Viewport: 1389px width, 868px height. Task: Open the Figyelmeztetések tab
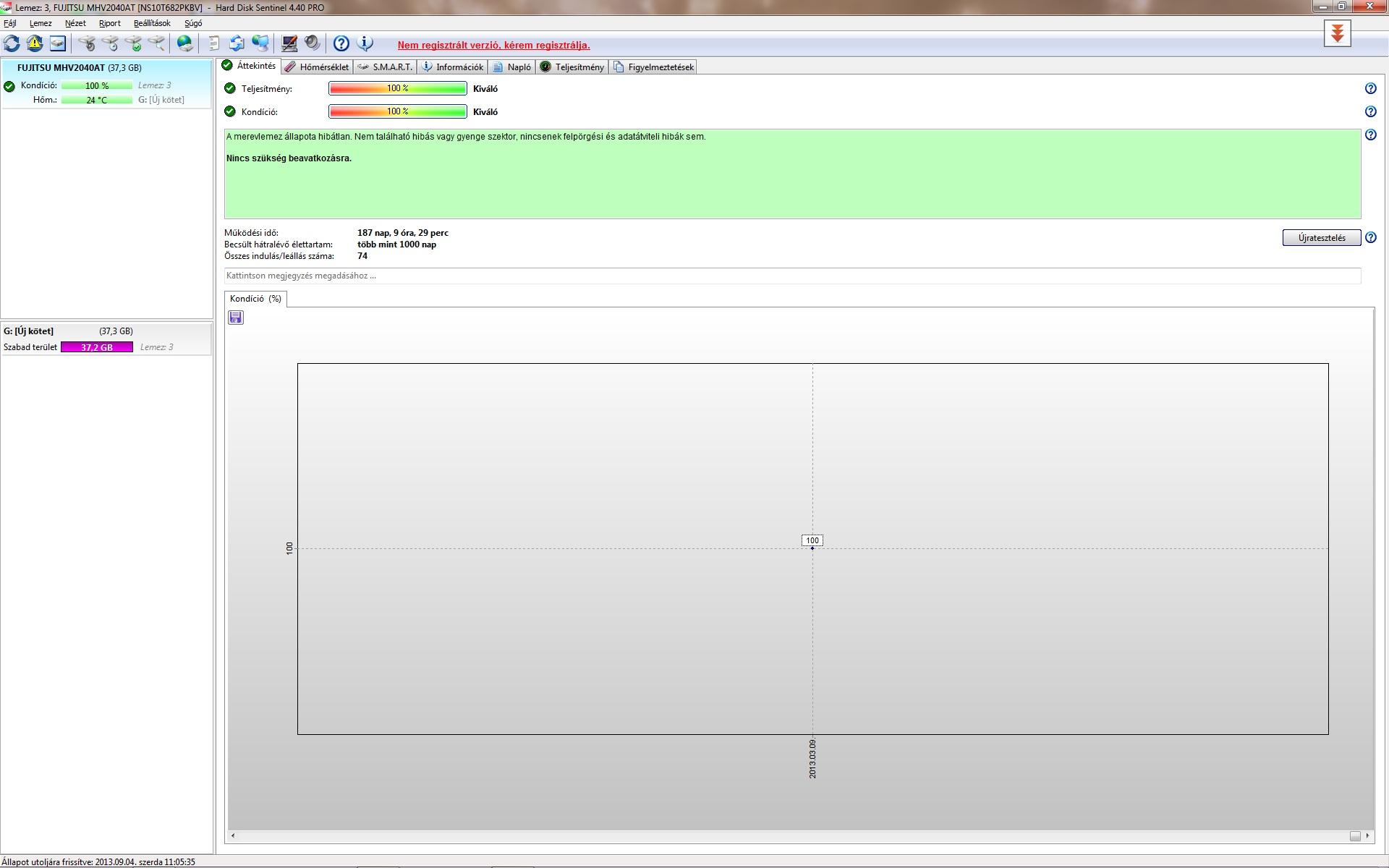[653, 67]
